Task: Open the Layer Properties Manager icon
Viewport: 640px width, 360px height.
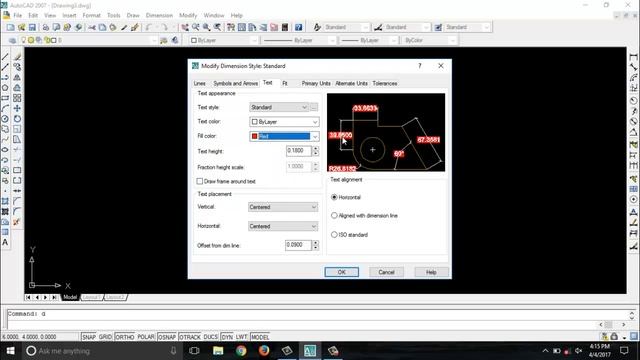Action: point(13,40)
